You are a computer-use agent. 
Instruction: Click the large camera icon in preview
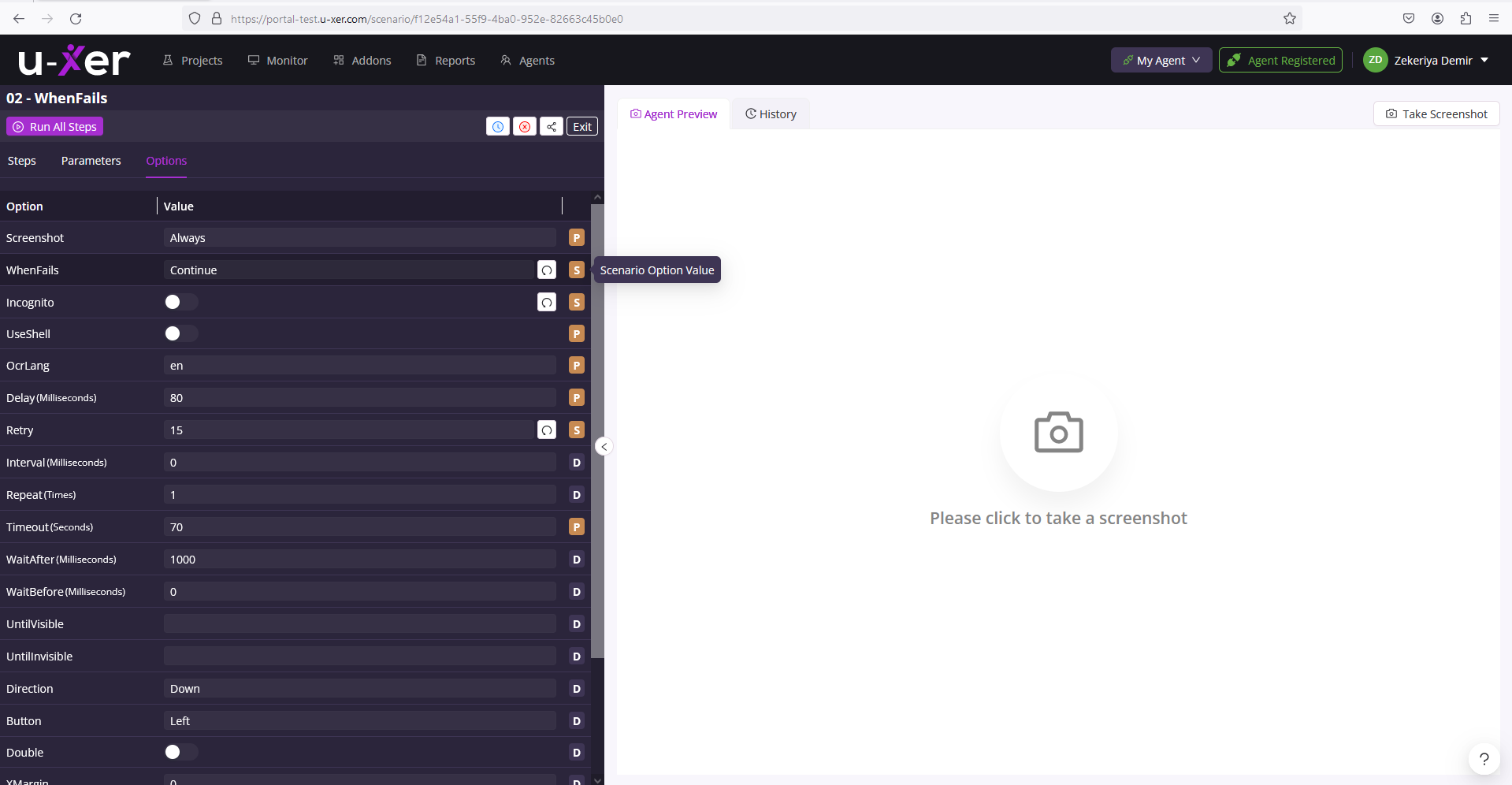(x=1058, y=433)
